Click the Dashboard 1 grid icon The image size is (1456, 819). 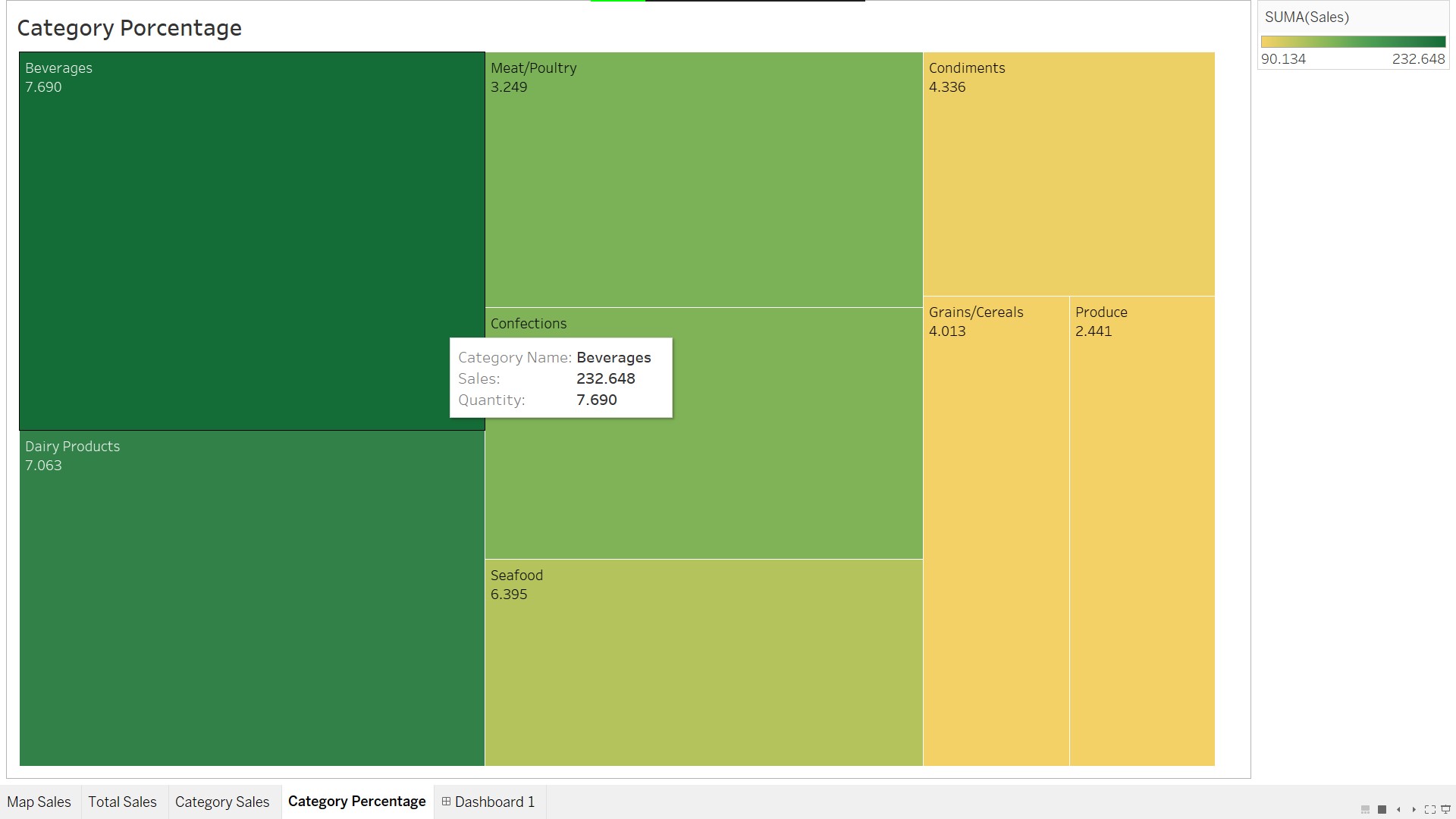[x=447, y=802]
